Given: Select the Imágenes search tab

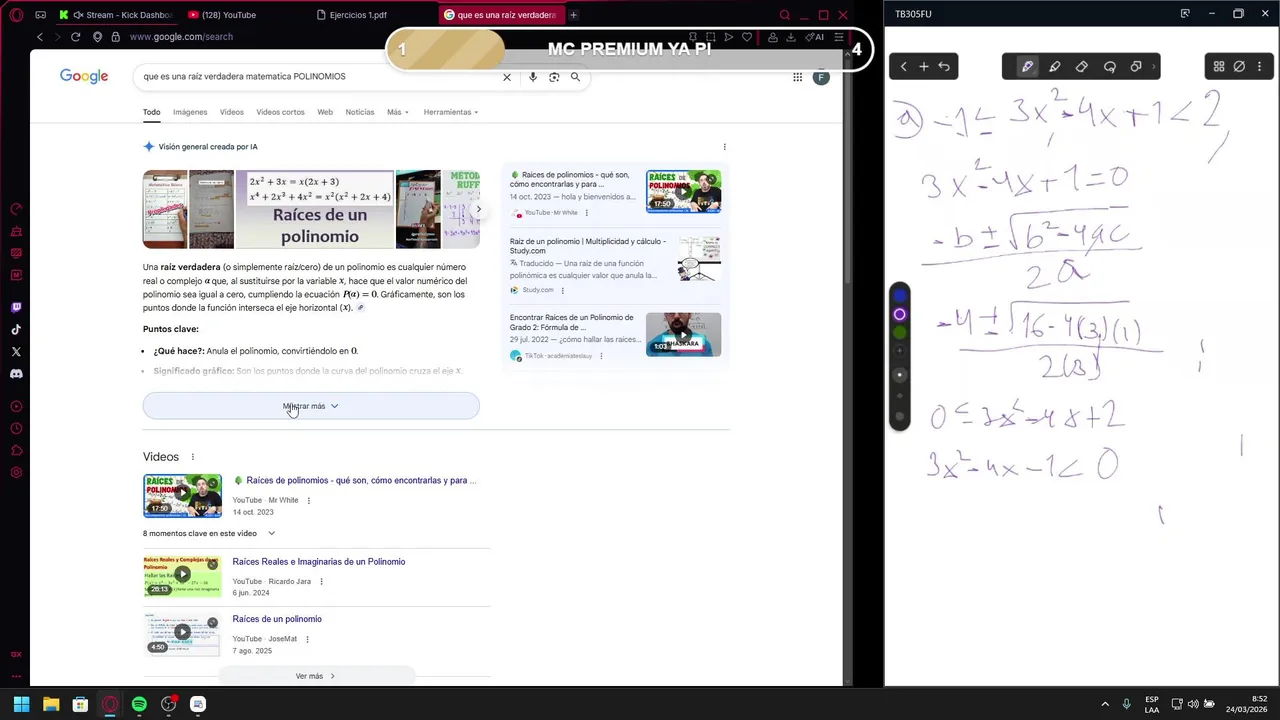Looking at the screenshot, I should point(190,112).
